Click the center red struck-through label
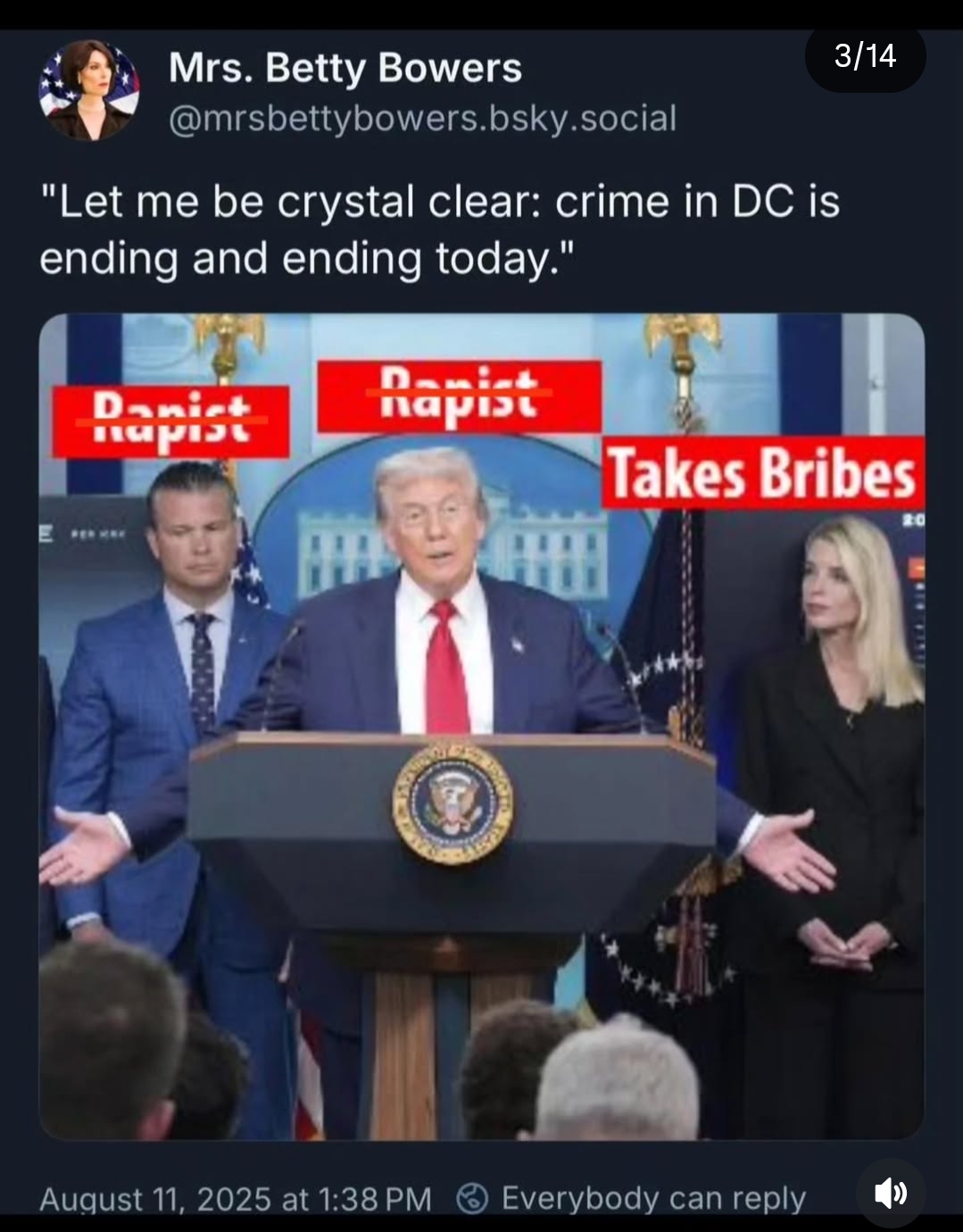 [459, 395]
